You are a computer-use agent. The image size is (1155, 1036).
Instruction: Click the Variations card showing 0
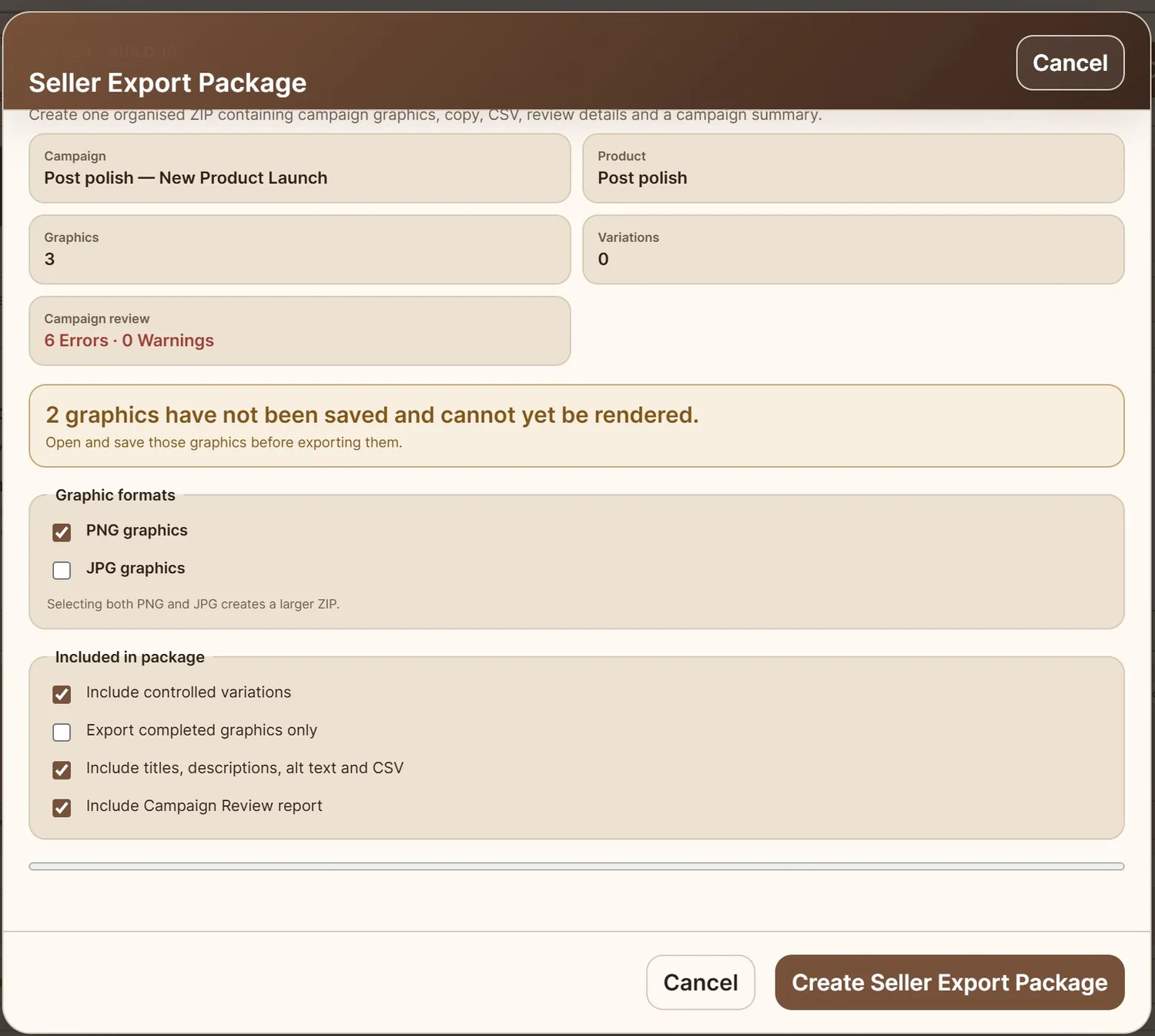853,250
